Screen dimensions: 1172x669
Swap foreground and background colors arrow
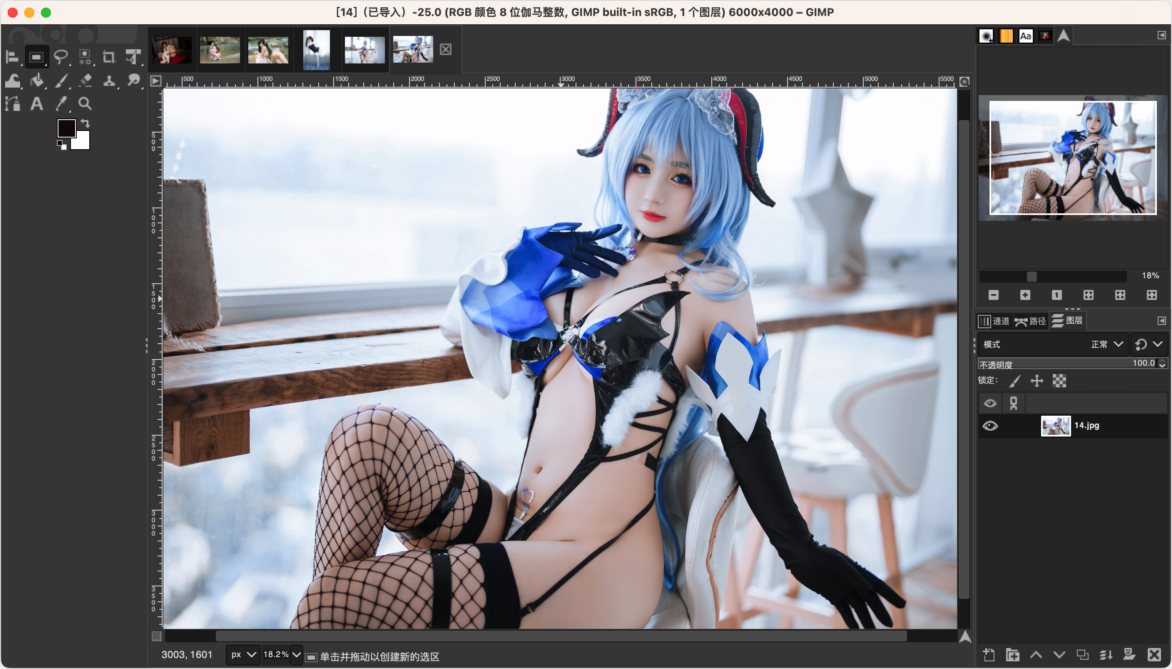coord(84,123)
